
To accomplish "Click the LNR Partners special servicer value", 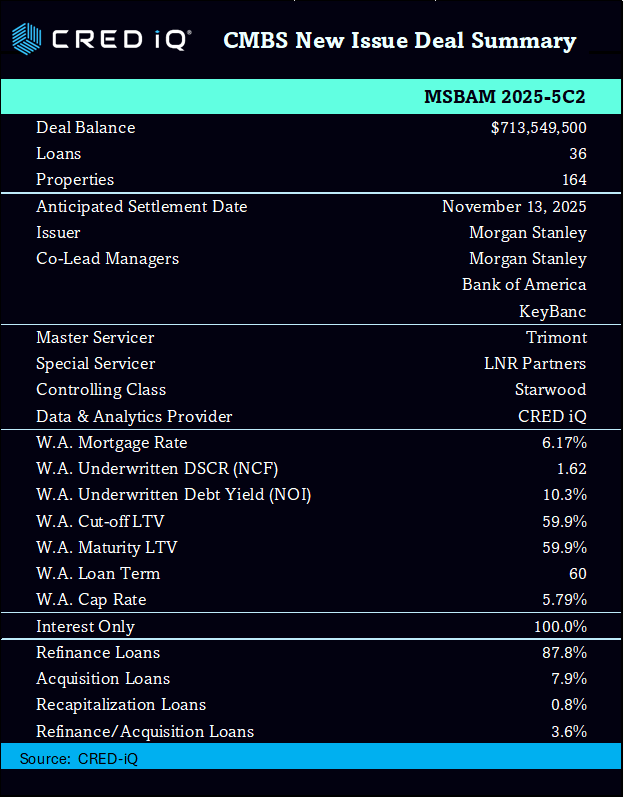I will [x=535, y=364].
